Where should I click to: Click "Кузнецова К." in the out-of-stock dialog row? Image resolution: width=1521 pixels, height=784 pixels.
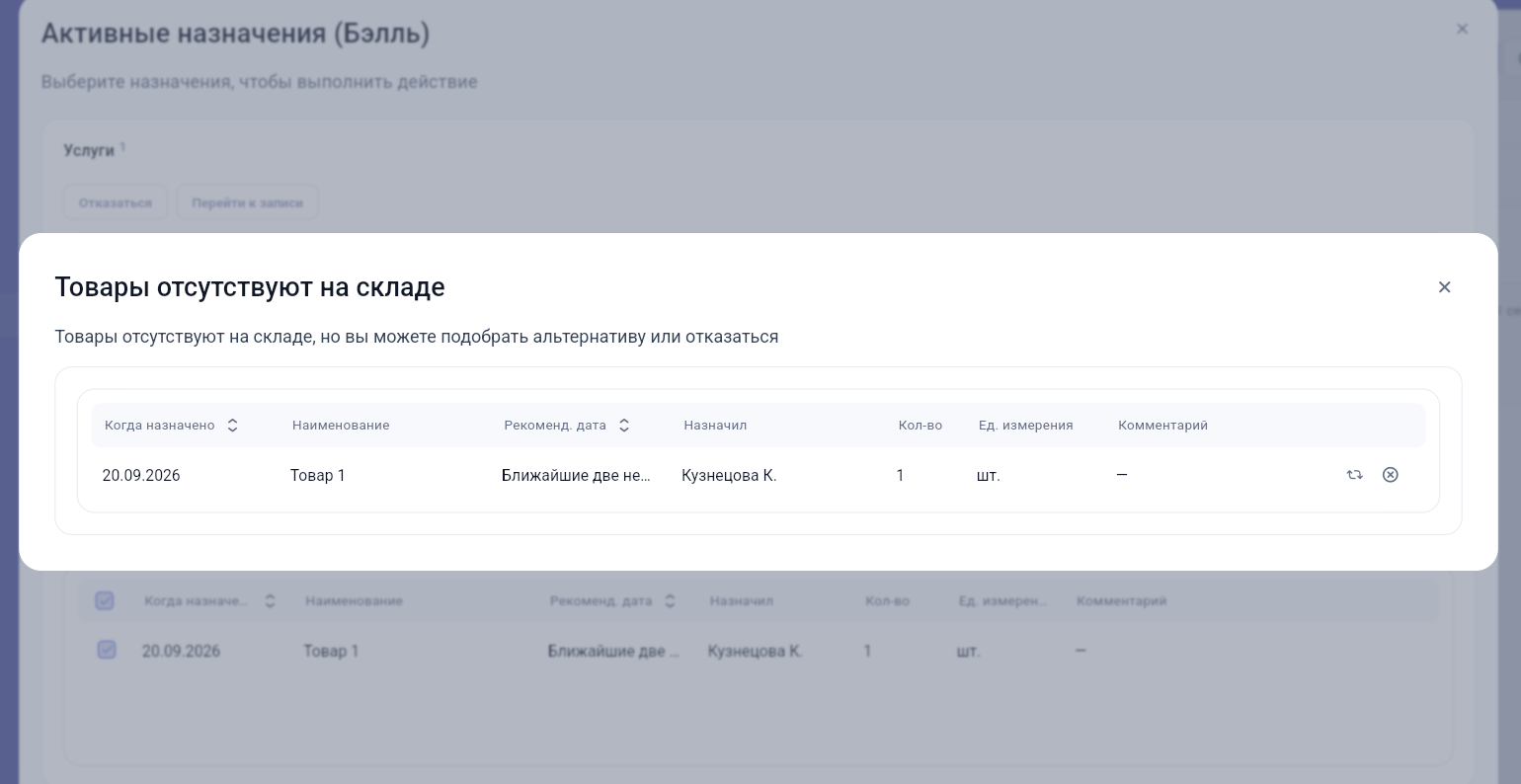click(x=729, y=476)
